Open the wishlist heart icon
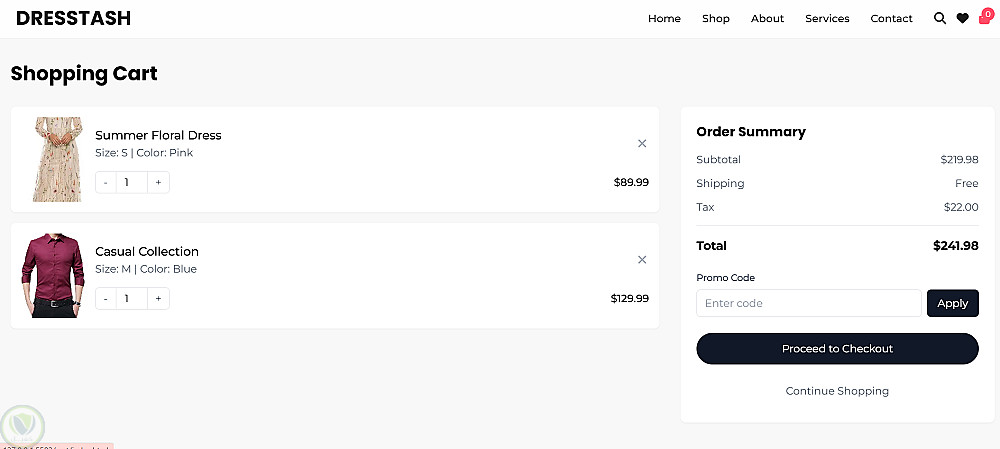This screenshot has width=1000, height=449. [x=962, y=18]
